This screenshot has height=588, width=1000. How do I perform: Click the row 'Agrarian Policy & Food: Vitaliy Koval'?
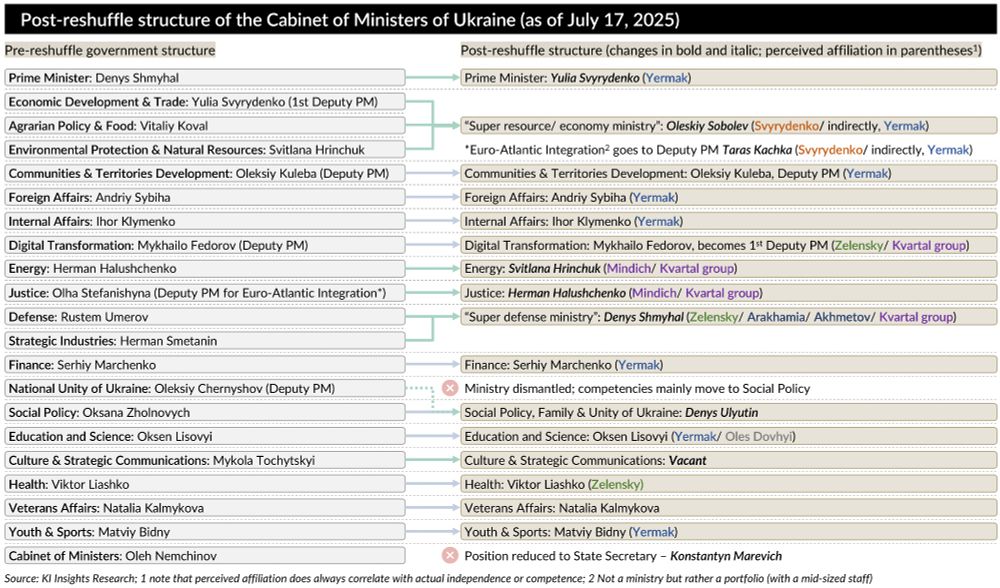point(205,126)
